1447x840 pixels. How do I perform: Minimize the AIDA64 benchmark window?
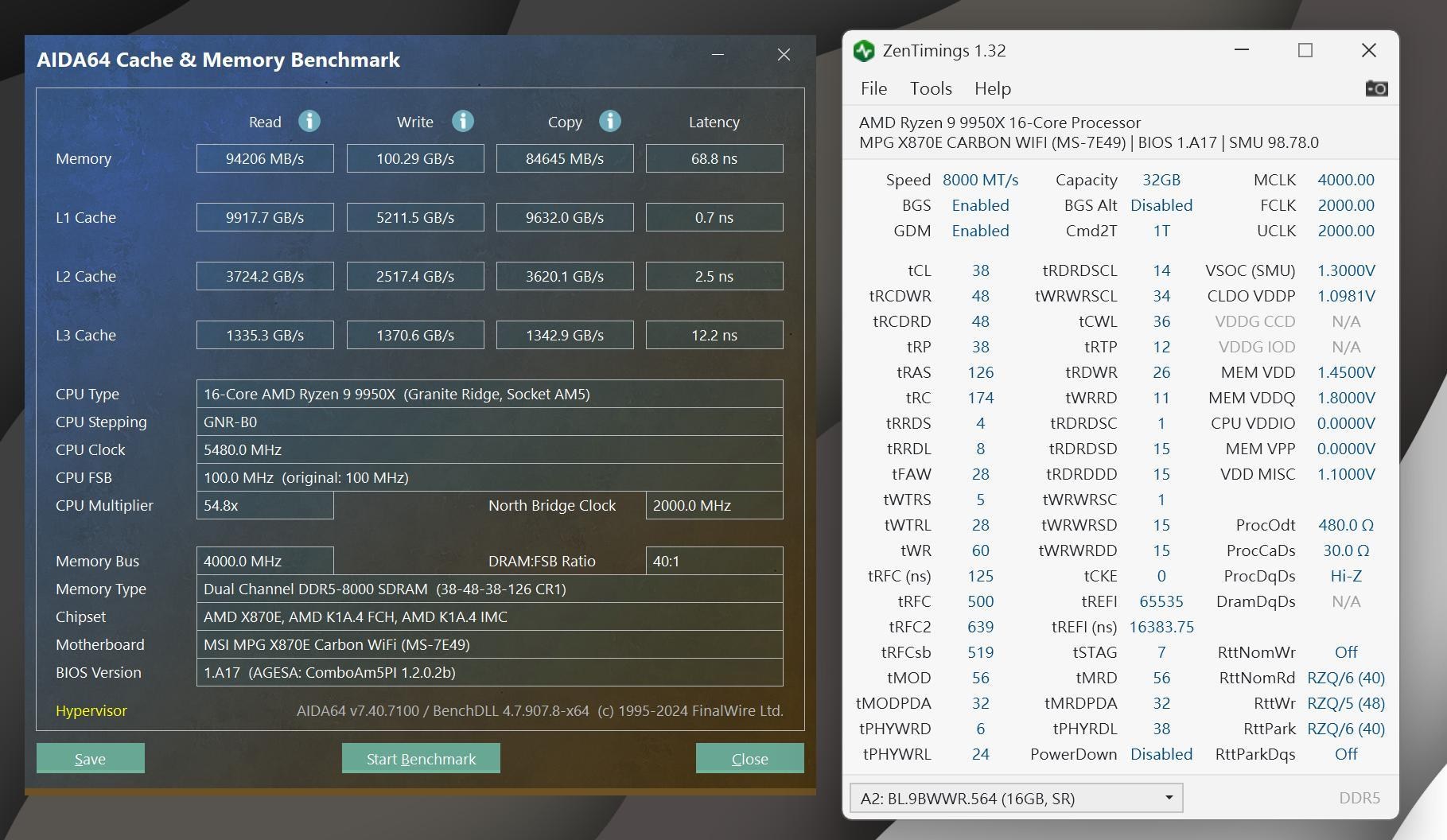718,54
